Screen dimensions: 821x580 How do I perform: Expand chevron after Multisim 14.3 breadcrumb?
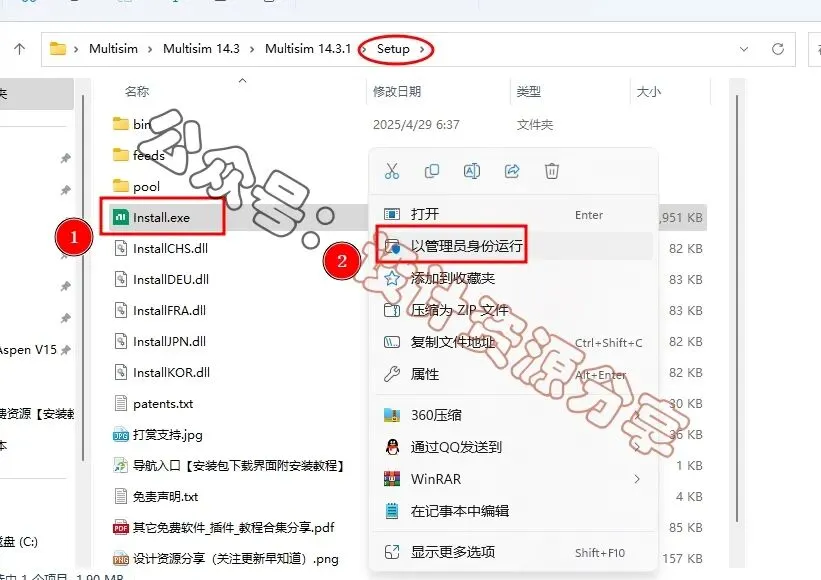pyautogui.click(x=252, y=49)
